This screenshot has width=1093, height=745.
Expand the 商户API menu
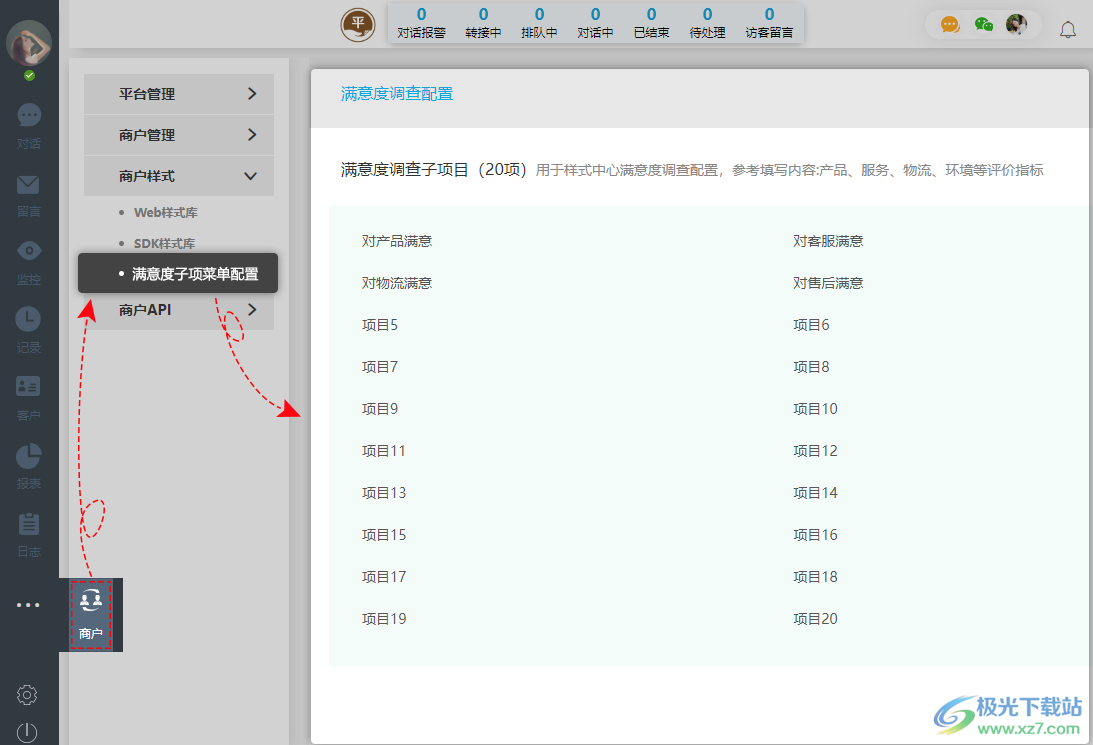pos(178,310)
